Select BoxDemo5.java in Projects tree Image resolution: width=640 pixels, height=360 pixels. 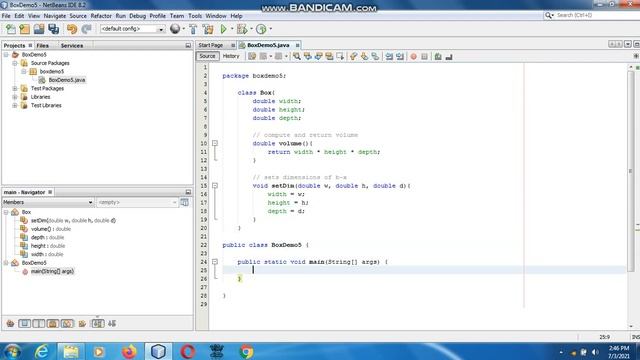pos(67,80)
